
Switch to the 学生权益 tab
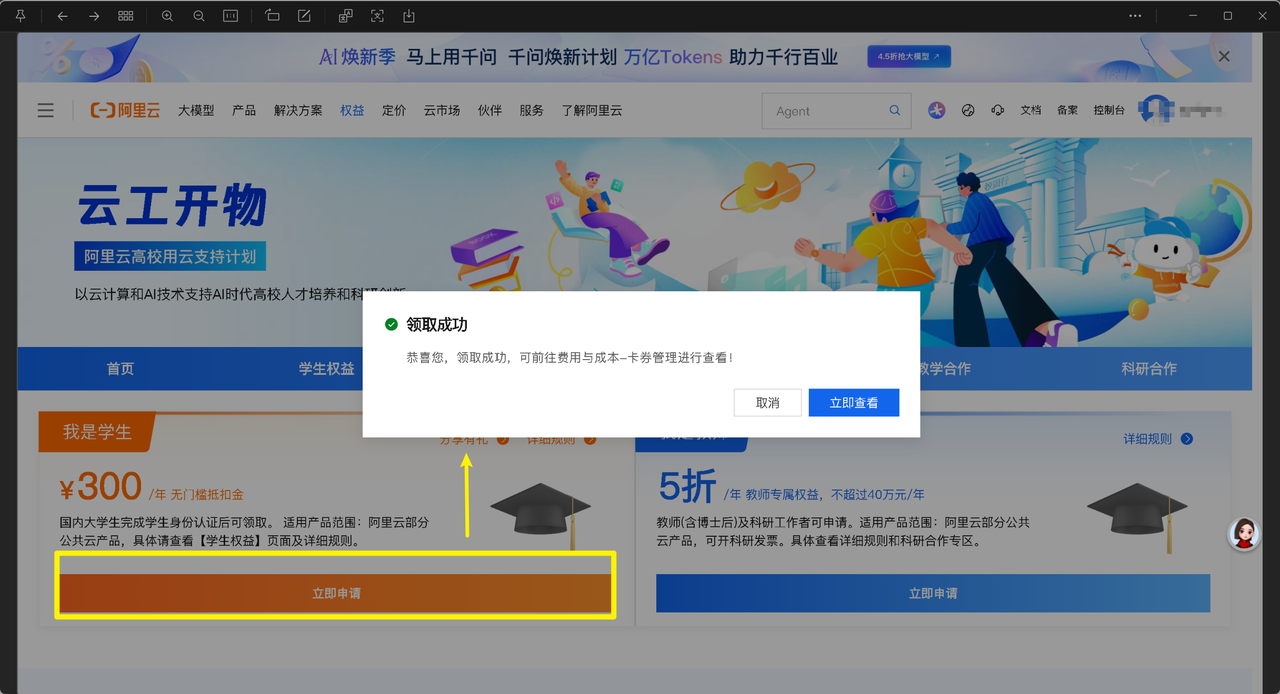(327, 369)
